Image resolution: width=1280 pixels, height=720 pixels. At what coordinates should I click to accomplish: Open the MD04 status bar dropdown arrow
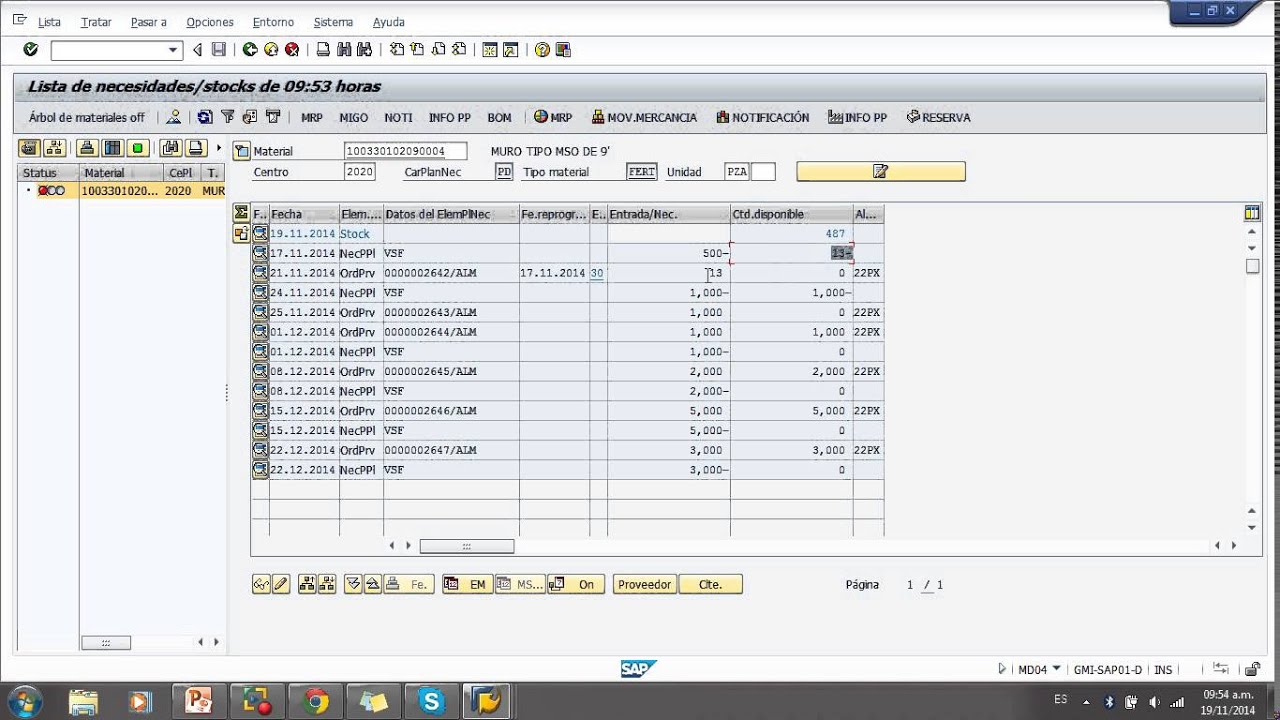point(1057,669)
